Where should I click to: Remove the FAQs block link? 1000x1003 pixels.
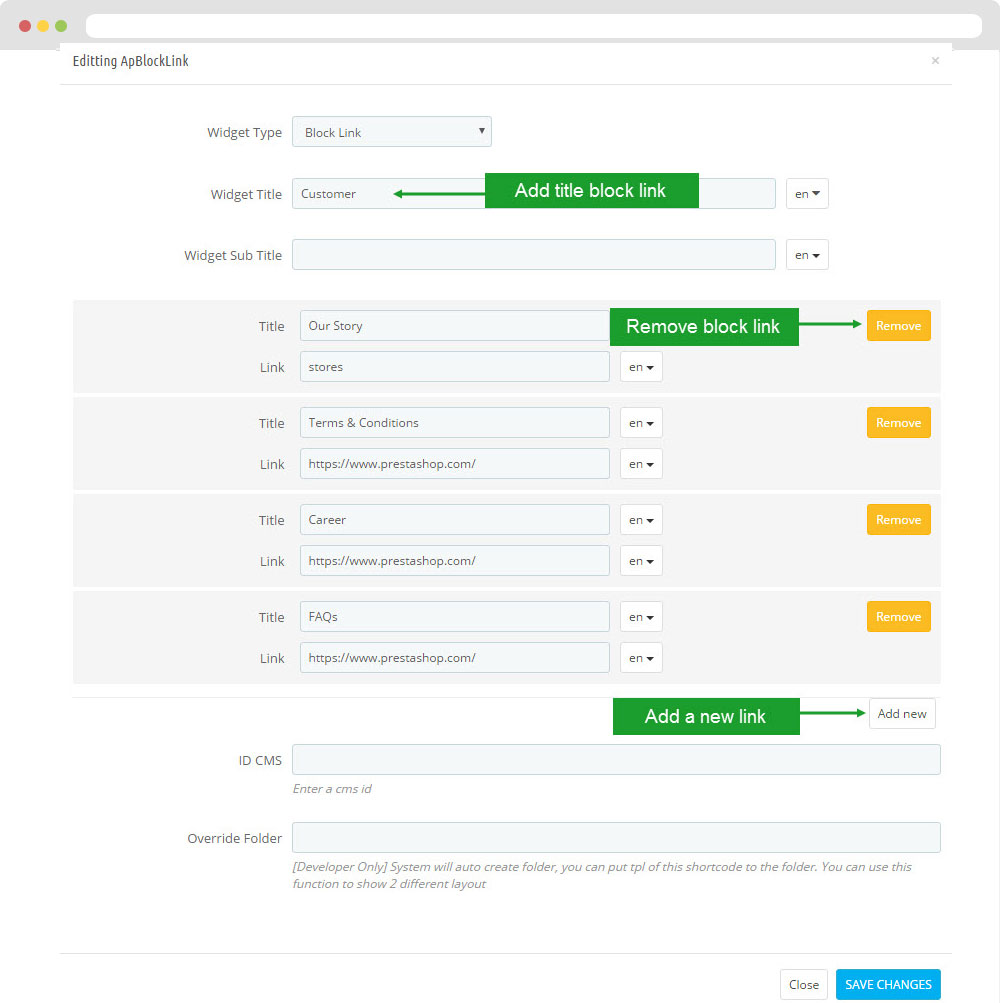coord(898,617)
